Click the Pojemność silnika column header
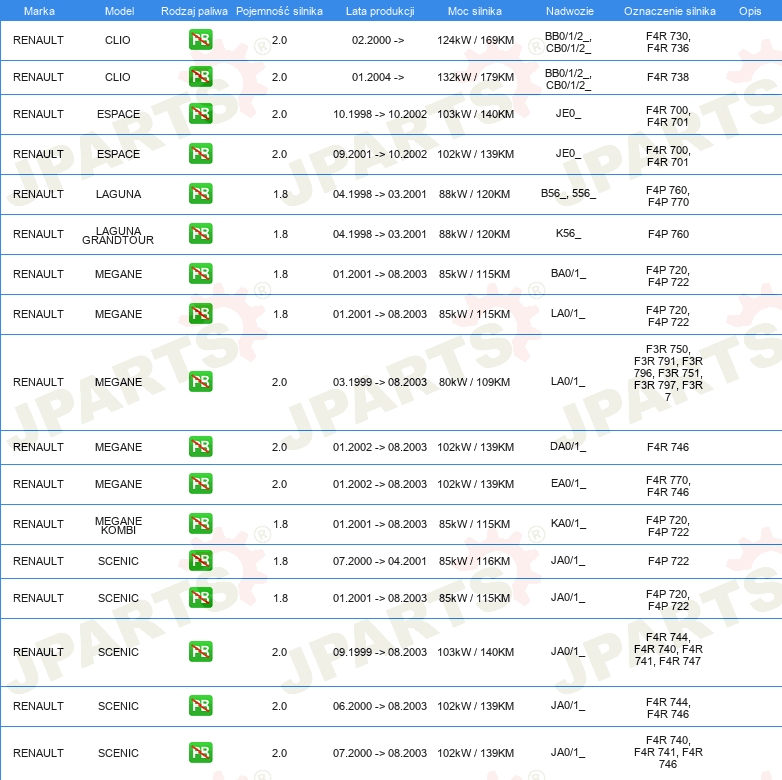 click(x=279, y=11)
